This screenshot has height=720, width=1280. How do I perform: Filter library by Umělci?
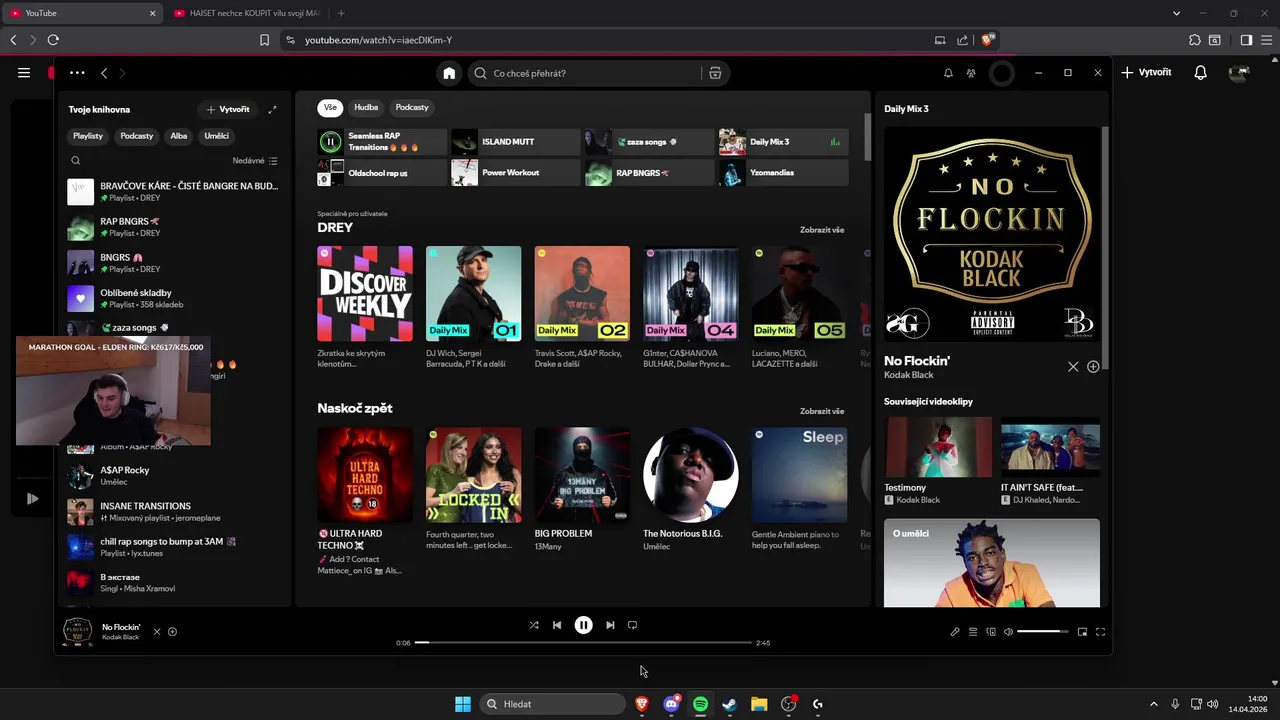(x=217, y=136)
